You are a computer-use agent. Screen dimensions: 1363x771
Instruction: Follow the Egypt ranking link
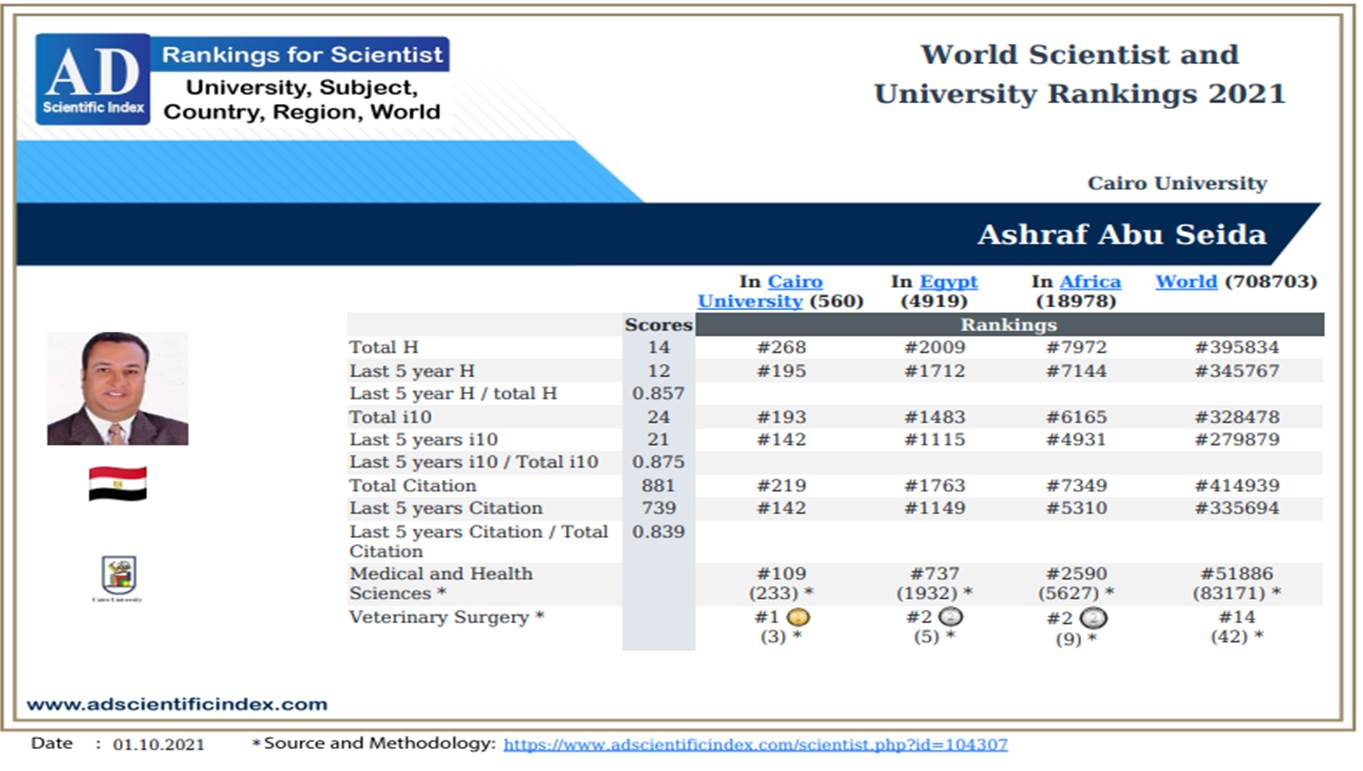coord(948,282)
